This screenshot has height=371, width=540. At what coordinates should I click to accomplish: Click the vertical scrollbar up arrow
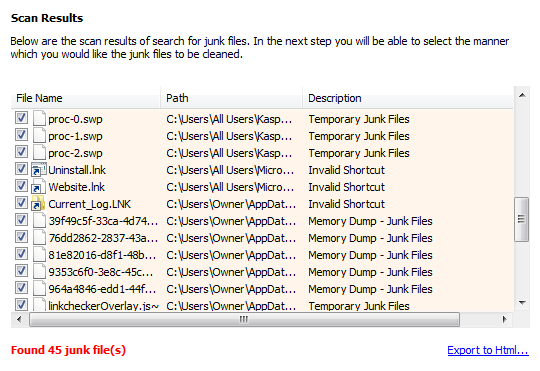522,95
